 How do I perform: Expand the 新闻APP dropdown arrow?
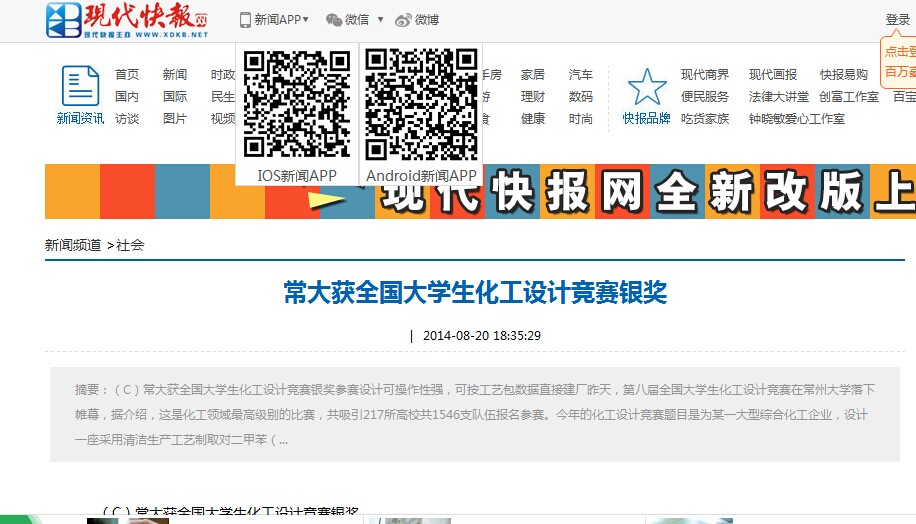click(306, 20)
